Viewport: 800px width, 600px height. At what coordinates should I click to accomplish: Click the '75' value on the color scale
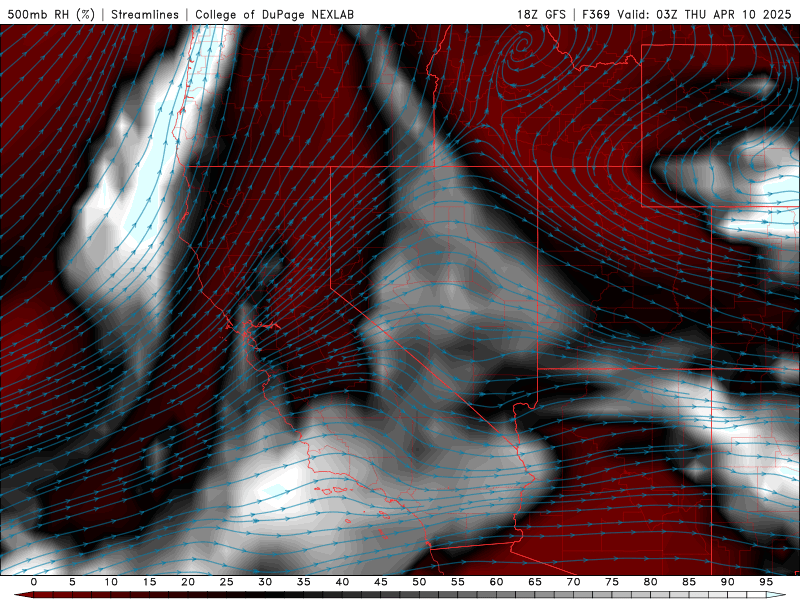click(612, 582)
